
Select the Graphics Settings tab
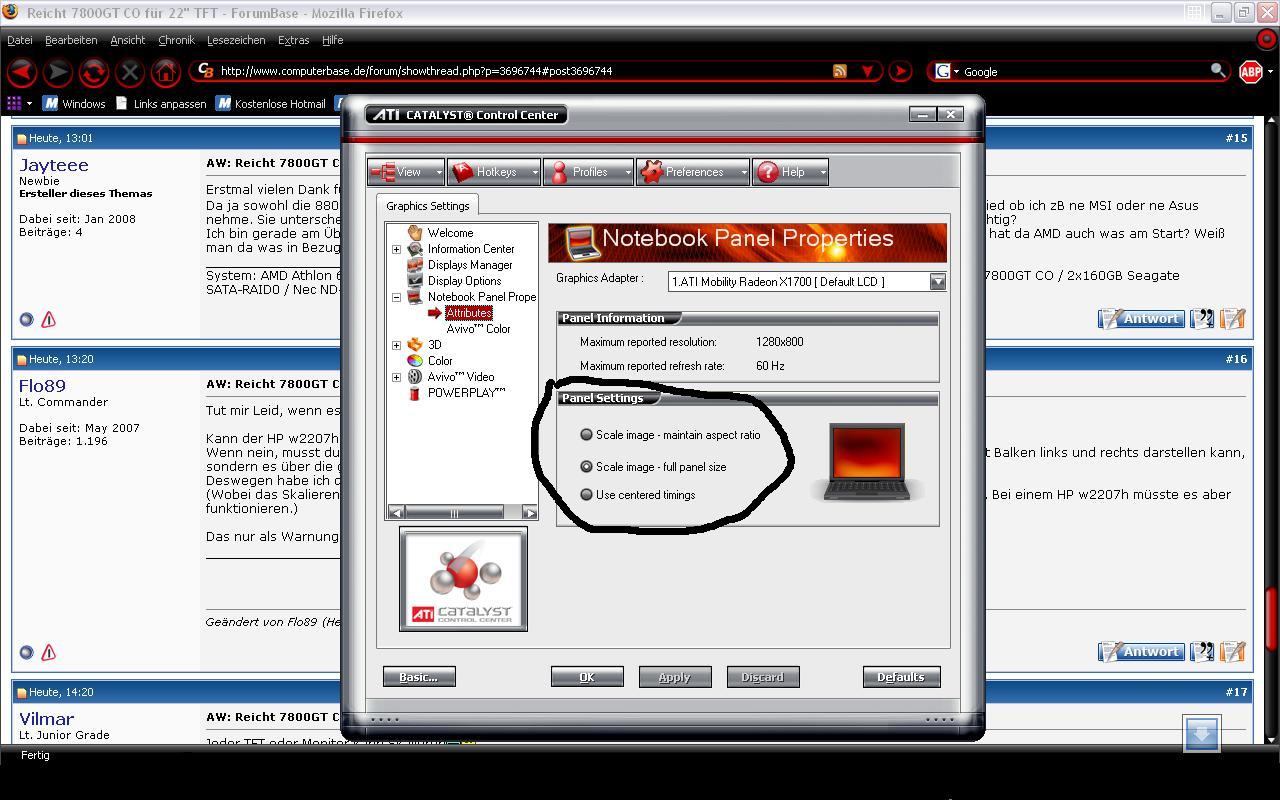click(x=428, y=205)
